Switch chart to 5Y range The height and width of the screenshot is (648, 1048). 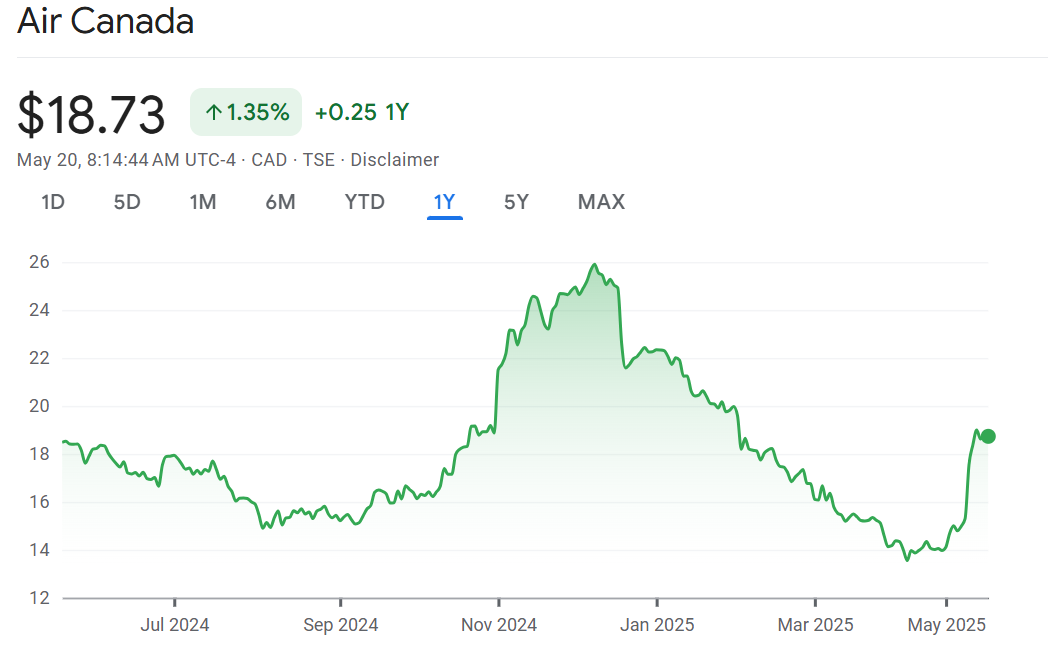point(516,202)
